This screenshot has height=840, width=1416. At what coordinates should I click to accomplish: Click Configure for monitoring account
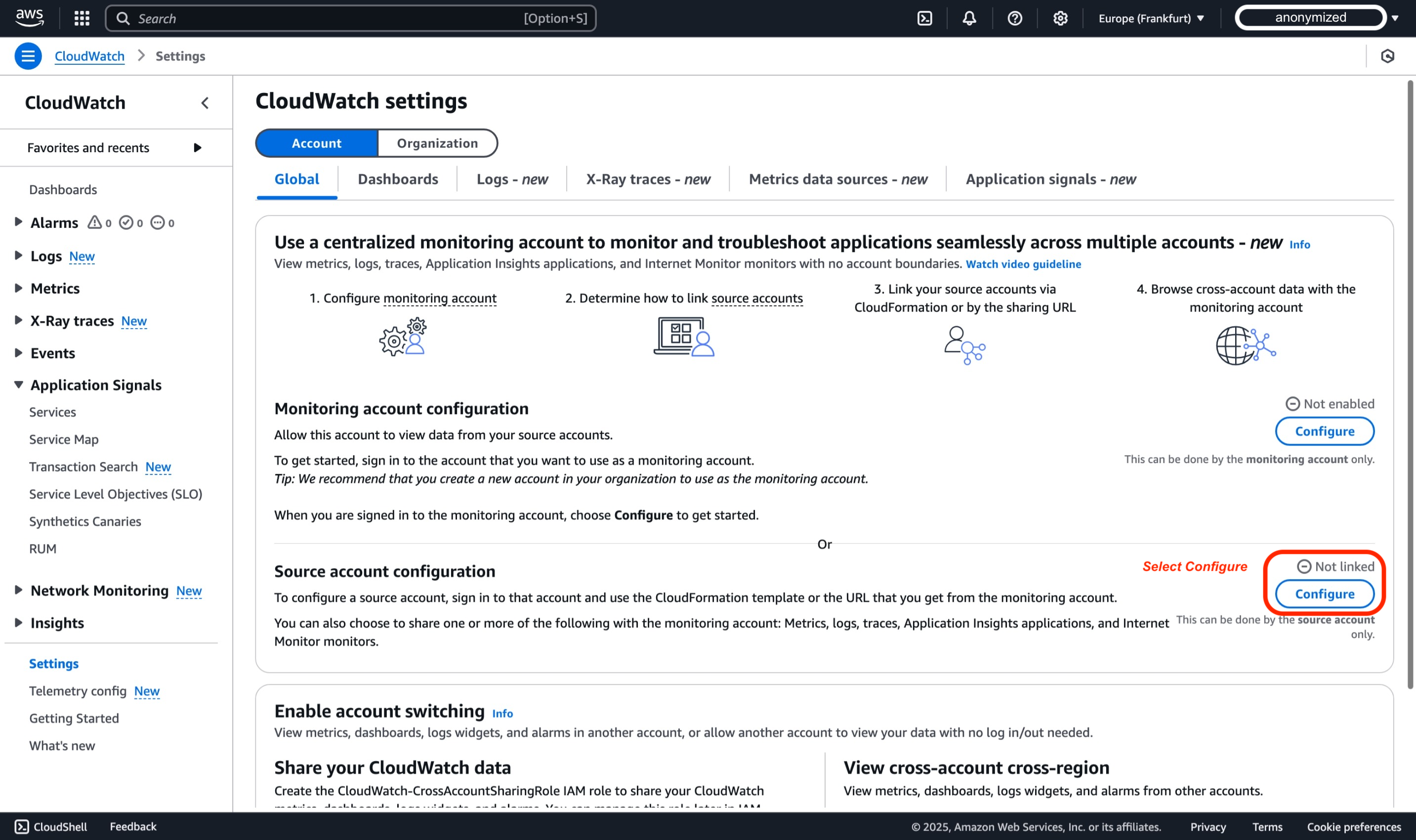click(x=1324, y=431)
